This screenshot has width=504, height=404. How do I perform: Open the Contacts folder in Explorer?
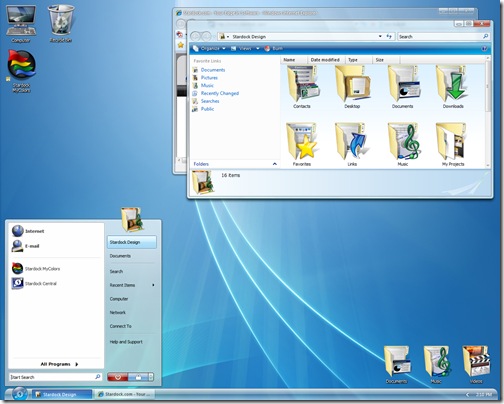pos(302,87)
